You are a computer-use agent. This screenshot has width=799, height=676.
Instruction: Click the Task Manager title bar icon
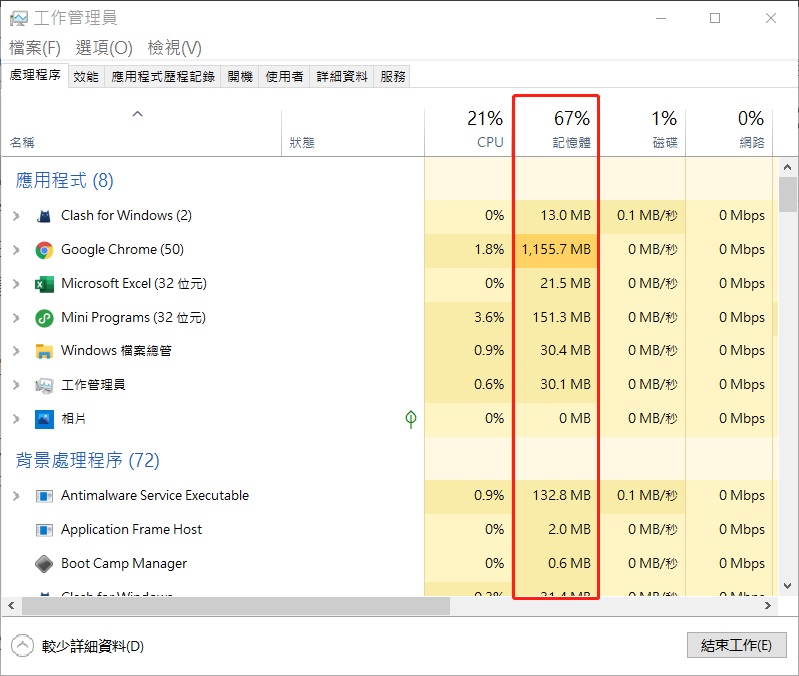point(19,18)
